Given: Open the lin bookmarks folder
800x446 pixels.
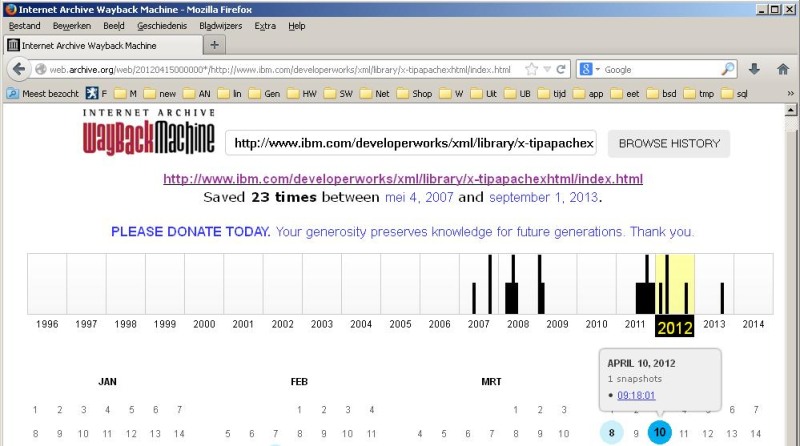Looking at the screenshot, I should (230, 93).
